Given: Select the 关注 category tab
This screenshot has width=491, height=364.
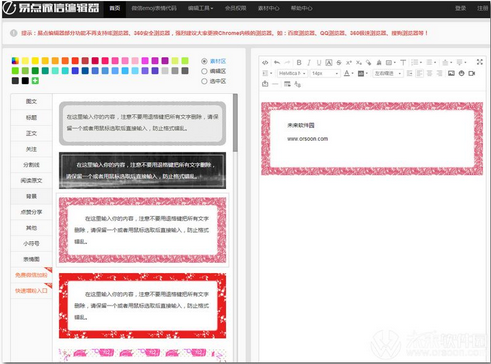Looking at the screenshot, I should tap(31, 149).
